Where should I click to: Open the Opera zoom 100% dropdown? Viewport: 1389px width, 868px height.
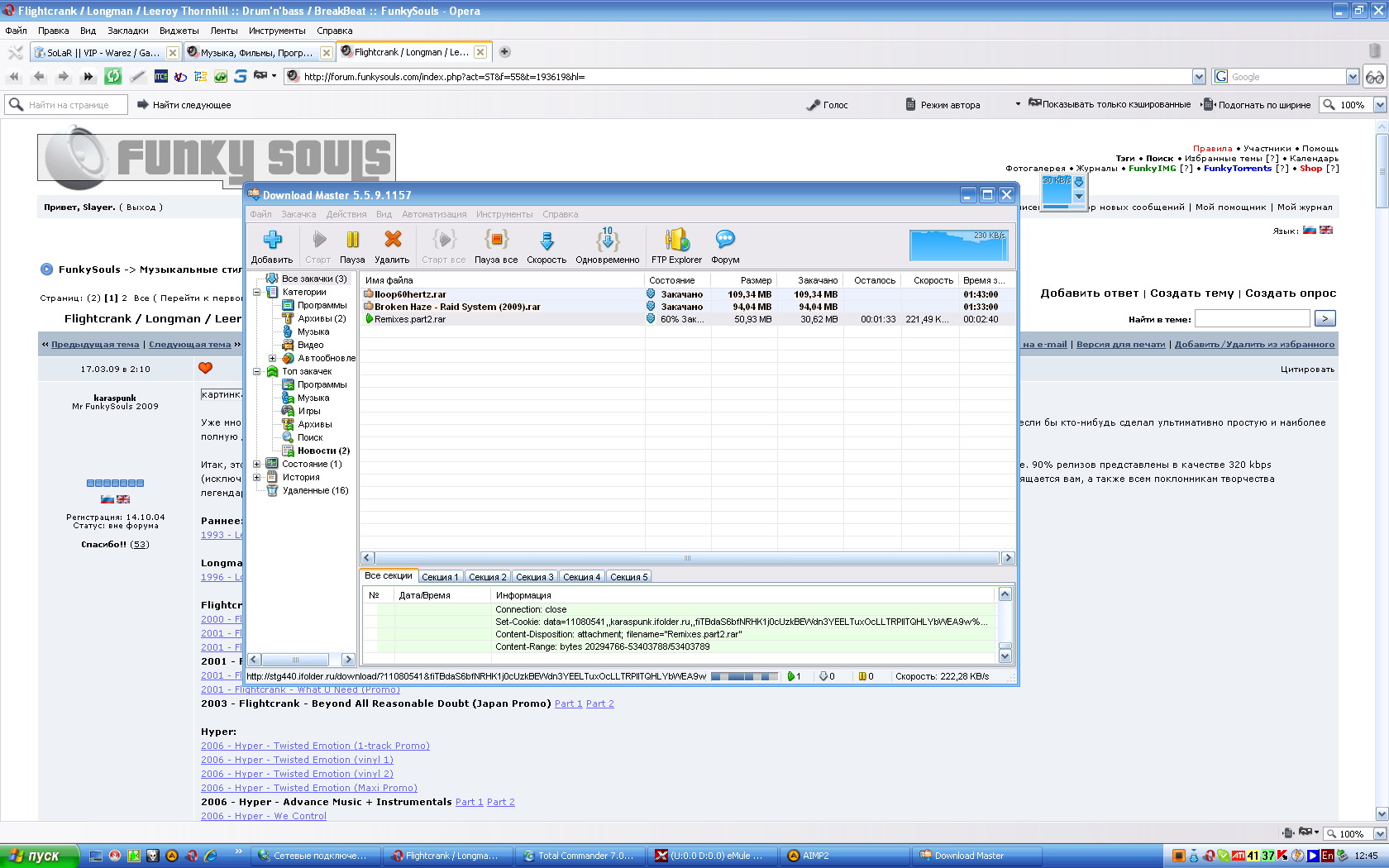click(1379, 105)
